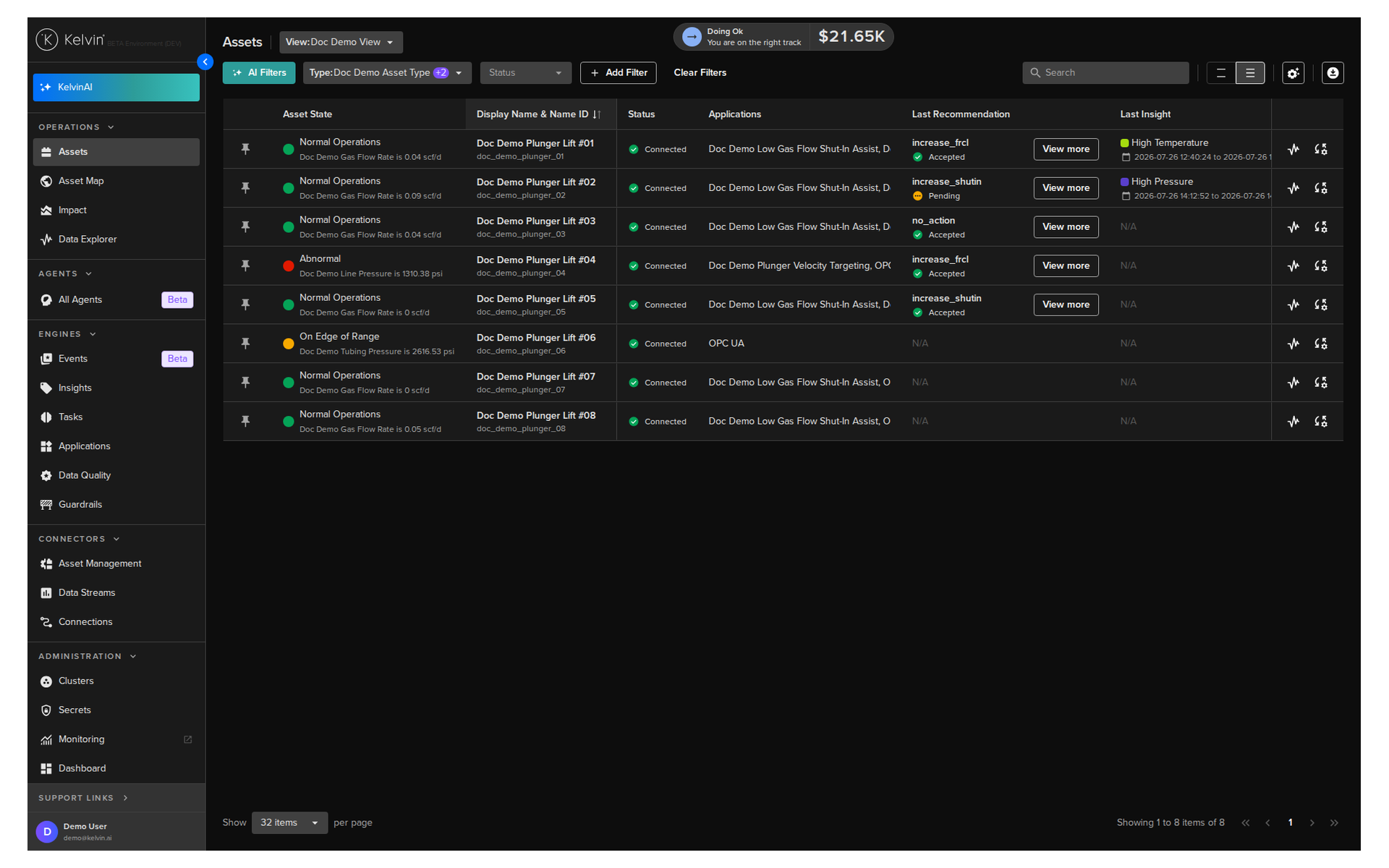Change the 32 items per page dropdown
The width and height of the screenshot is (1389, 868).
[x=289, y=822]
